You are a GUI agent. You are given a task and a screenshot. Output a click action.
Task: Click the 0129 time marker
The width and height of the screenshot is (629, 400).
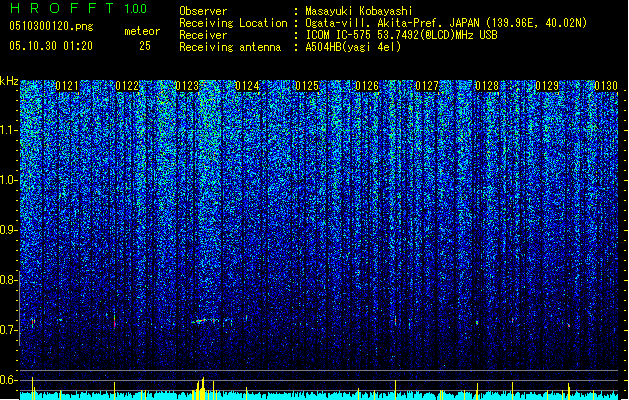coord(547,86)
